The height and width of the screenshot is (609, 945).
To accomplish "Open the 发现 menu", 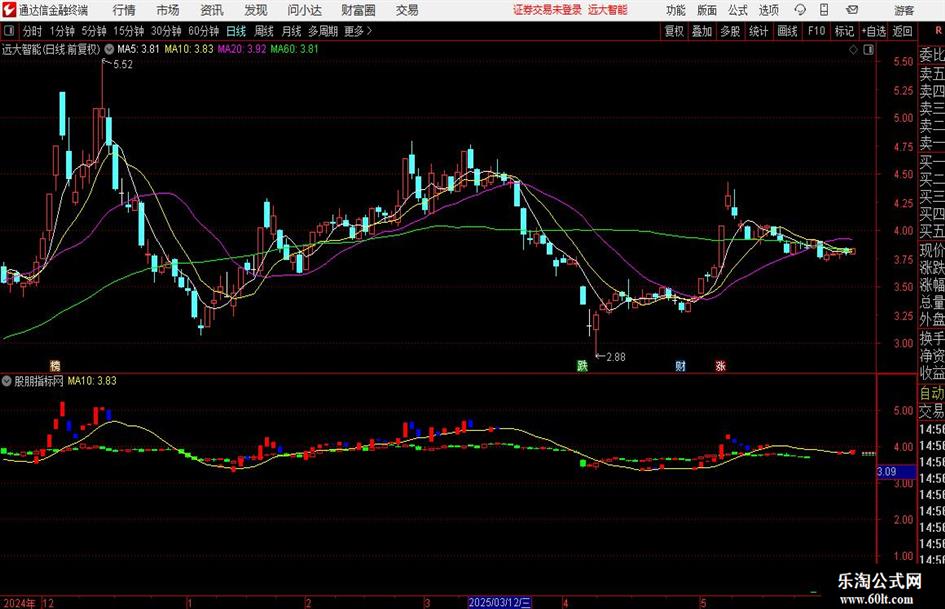I will (256, 10).
